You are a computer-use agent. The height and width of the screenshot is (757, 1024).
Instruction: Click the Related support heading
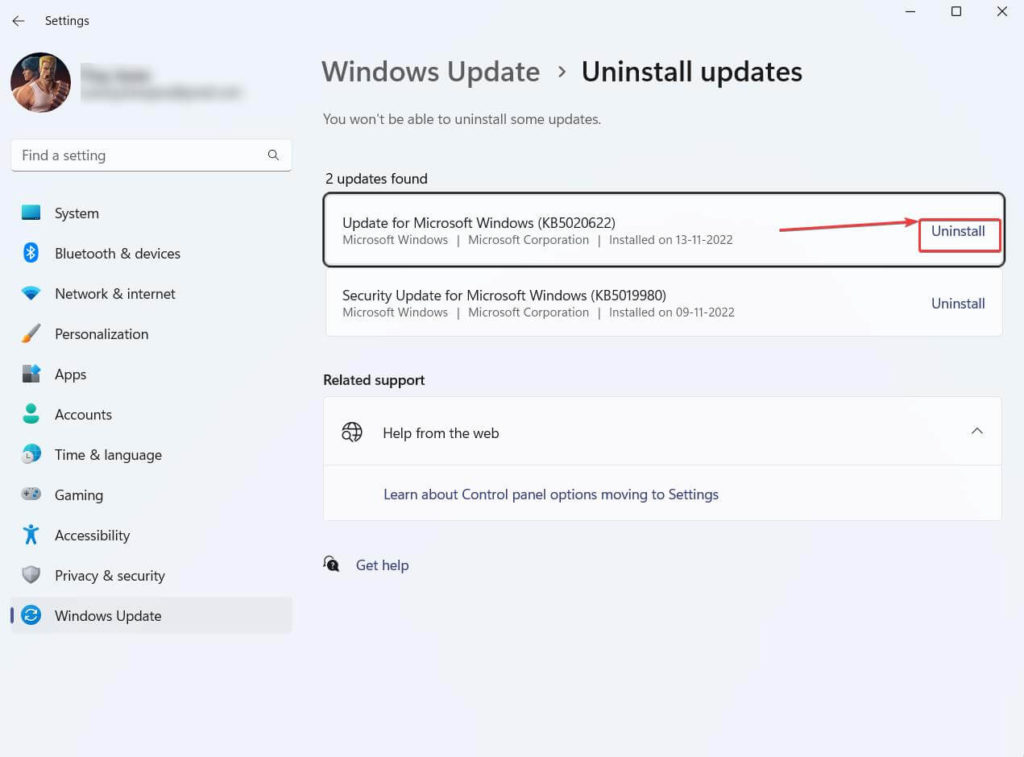pos(374,380)
